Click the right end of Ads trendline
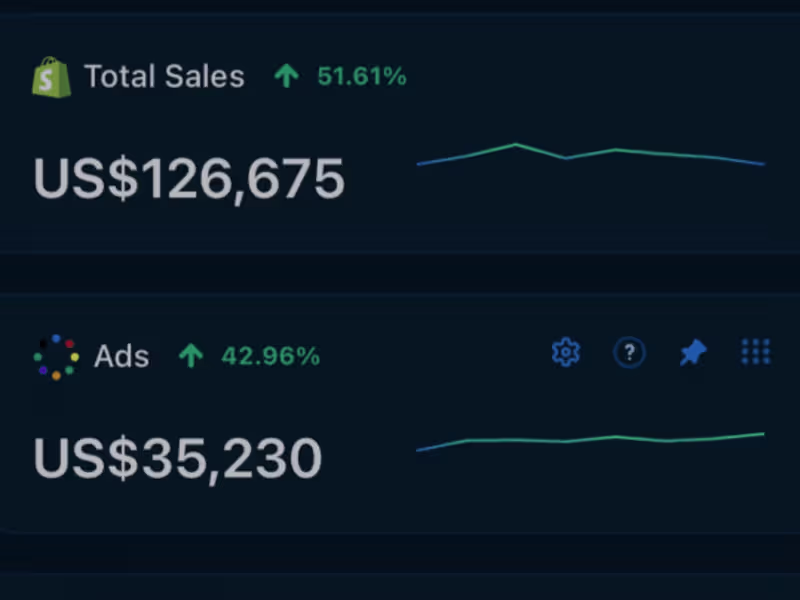 (762, 434)
